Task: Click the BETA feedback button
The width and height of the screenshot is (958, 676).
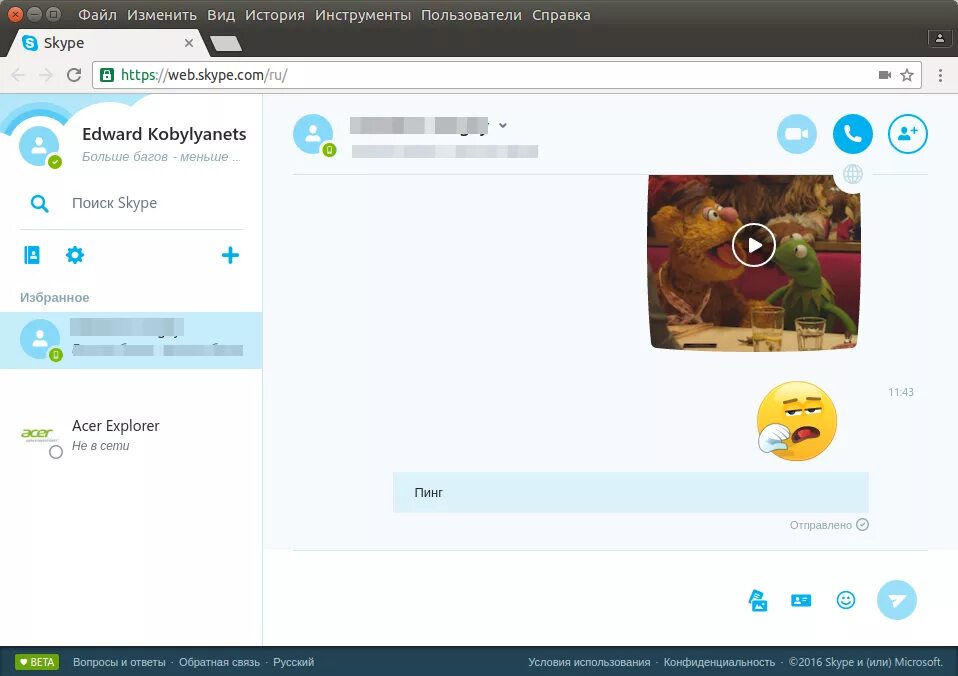Action: tap(37, 662)
